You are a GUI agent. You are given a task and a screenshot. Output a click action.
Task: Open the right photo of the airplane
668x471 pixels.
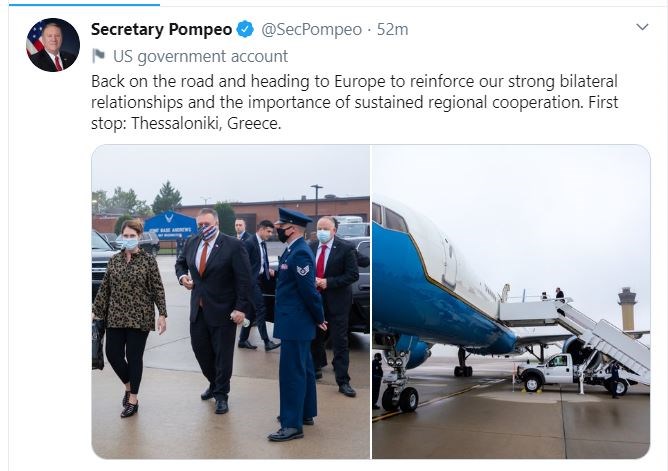[x=511, y=302]
